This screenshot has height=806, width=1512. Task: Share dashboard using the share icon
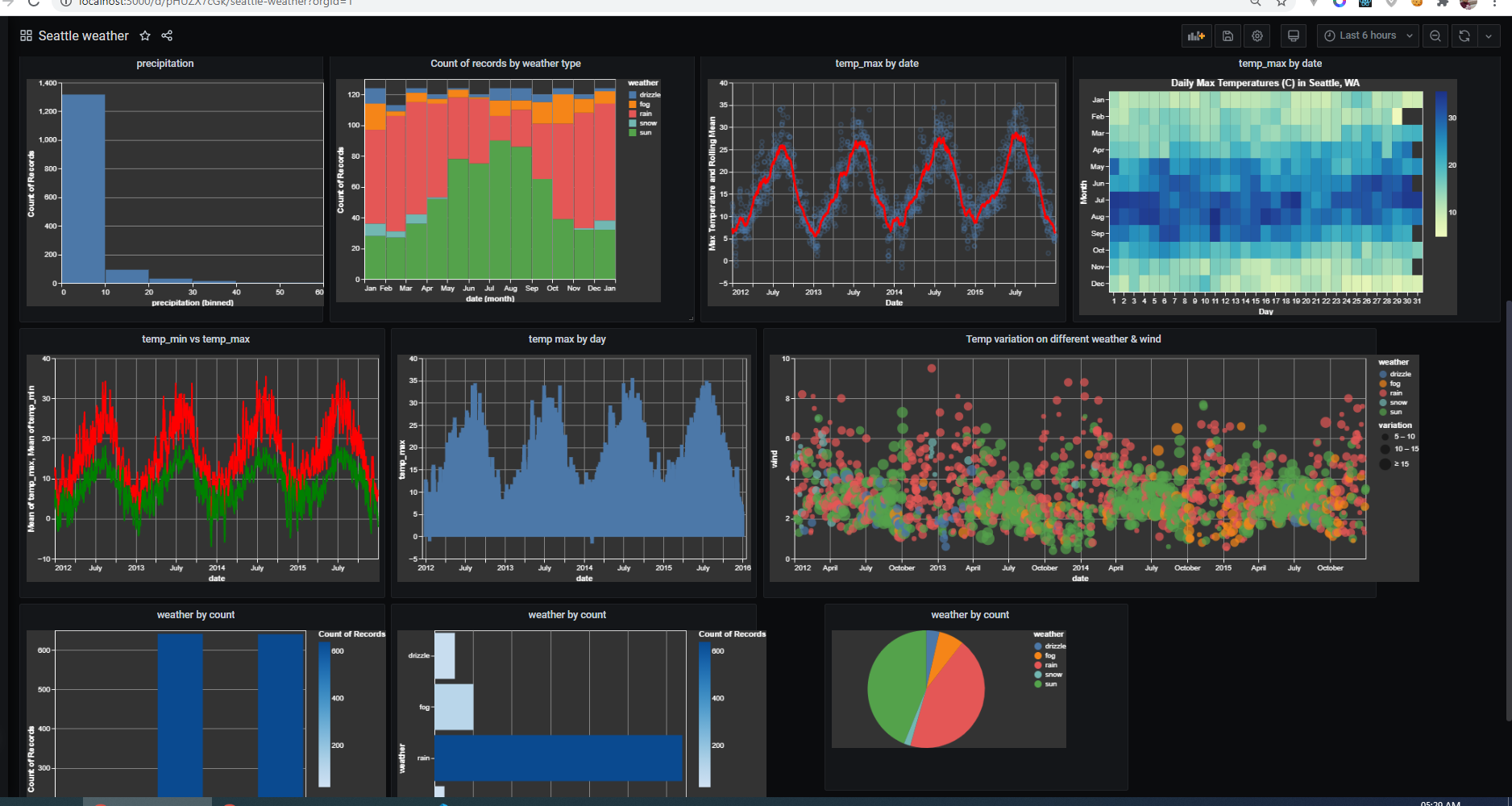pyautogui.click(x=167, y=35)
